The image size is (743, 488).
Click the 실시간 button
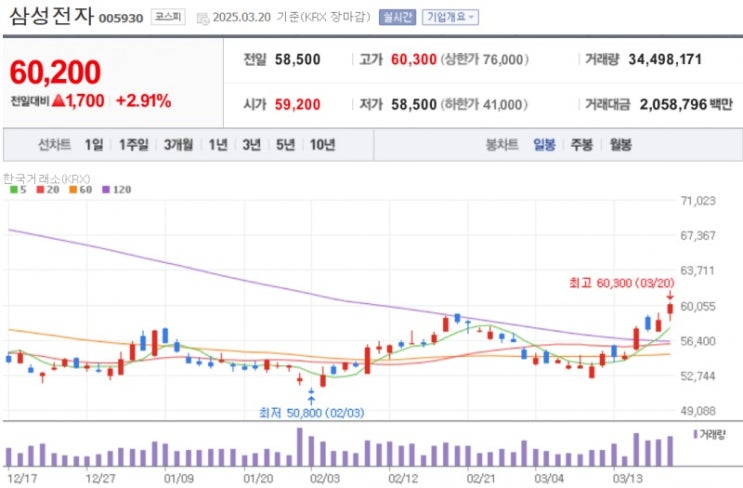(x=397, y=18)
